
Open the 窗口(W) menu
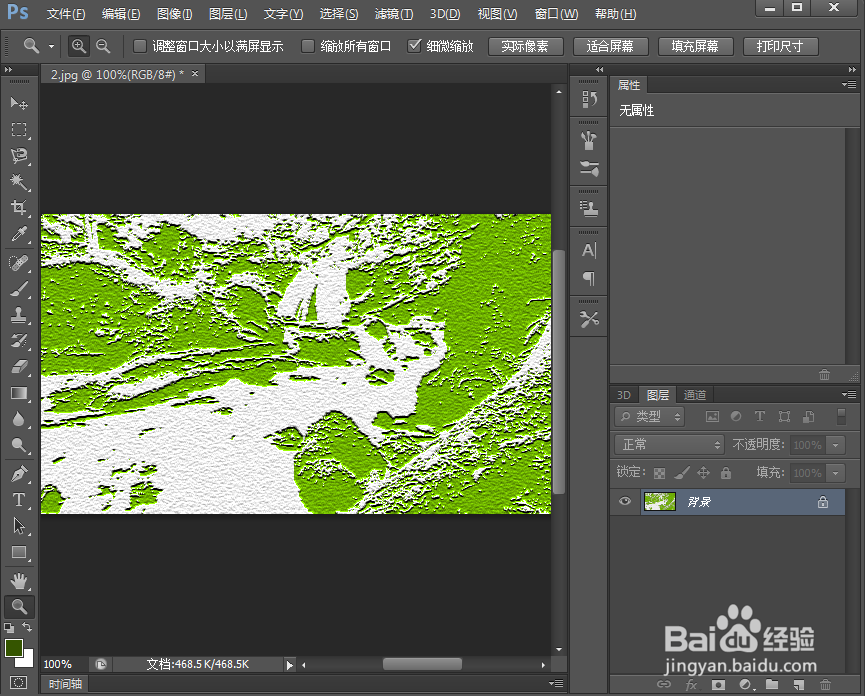coord(556,14)
